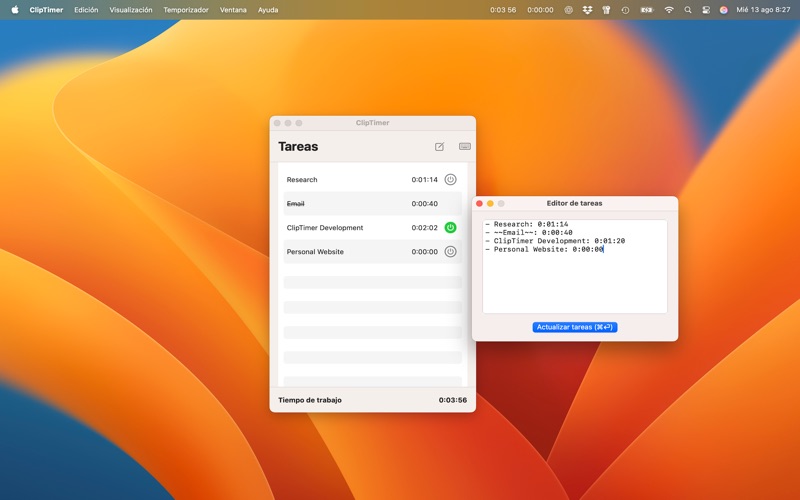The width and height of the screenshot is (800, 500).
Task: Click editor line Personal Website: 0:00:00
Action: 544,249
